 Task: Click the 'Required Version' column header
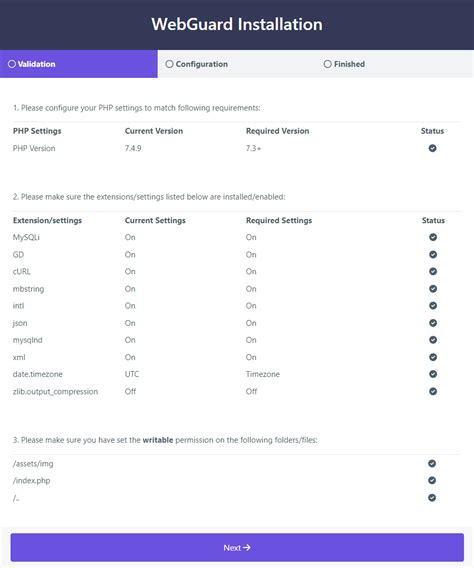coord(277,131)
